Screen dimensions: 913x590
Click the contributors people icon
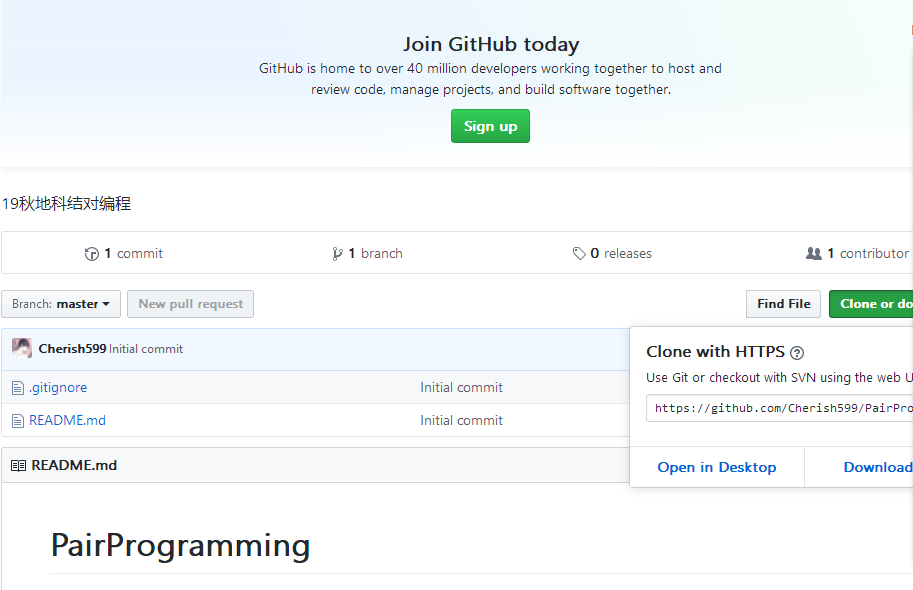tap(813, 253)
